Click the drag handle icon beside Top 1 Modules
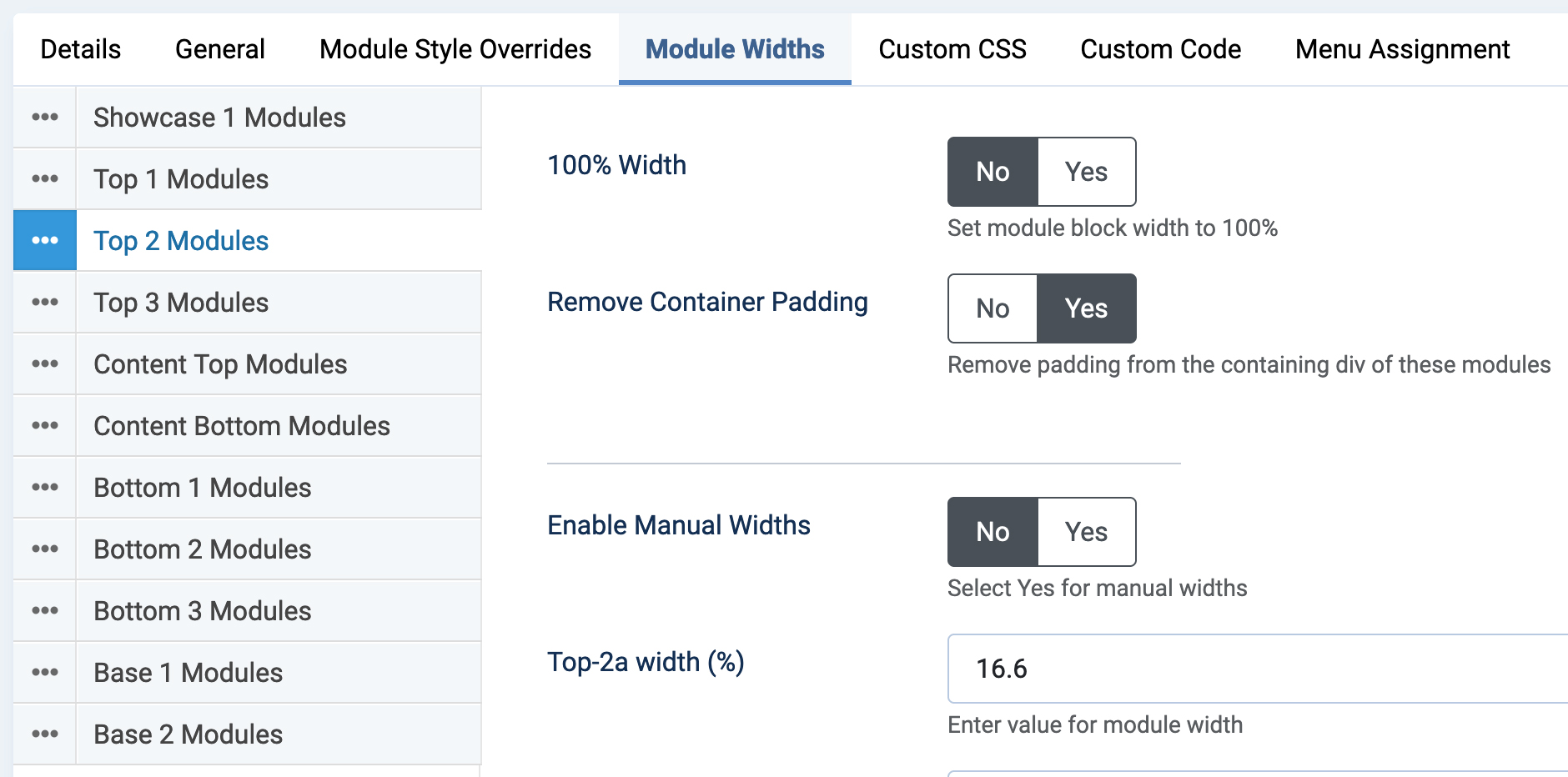 click(x=44, y=178)
